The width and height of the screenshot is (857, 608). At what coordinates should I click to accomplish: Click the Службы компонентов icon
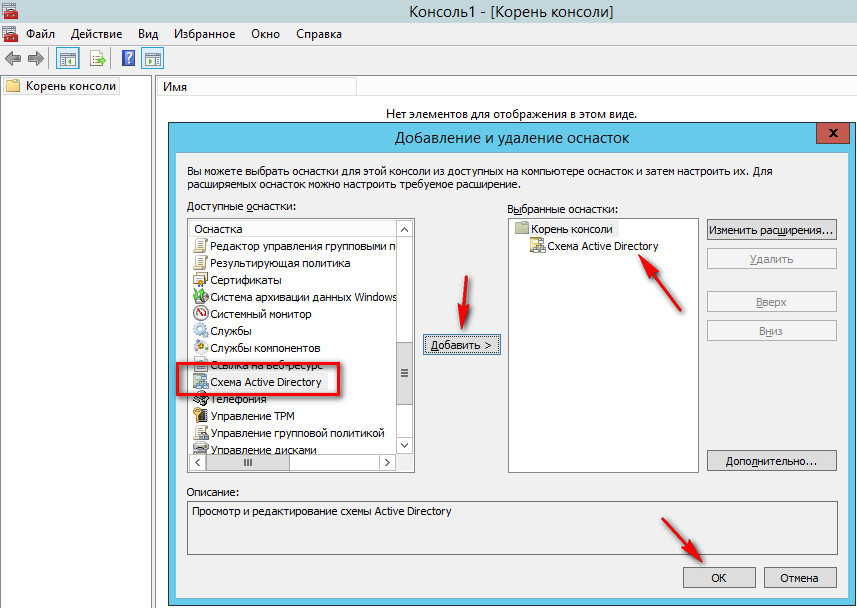tap(201, 348)
